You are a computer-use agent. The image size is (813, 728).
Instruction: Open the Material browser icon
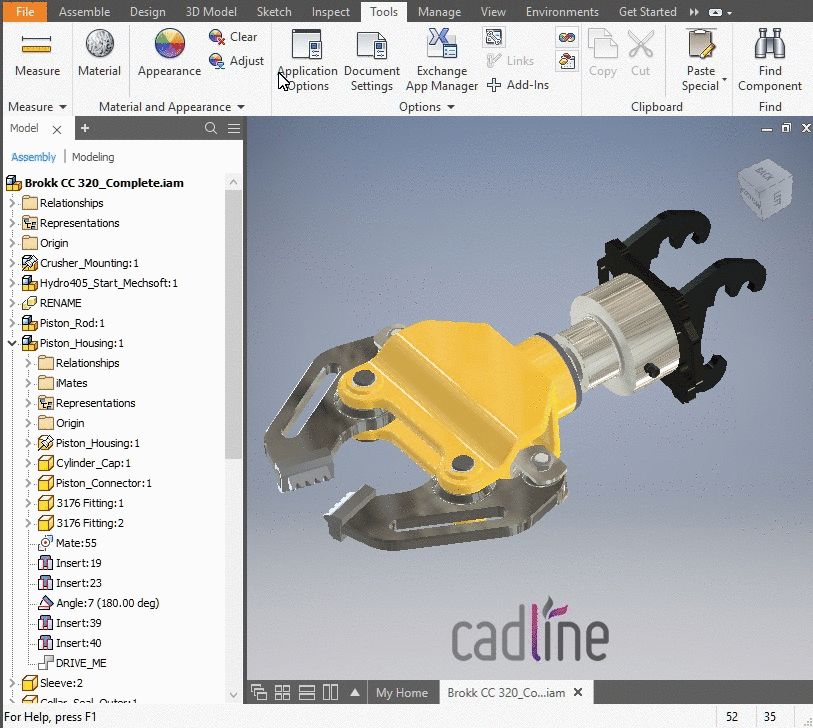[x=100, y=43]
